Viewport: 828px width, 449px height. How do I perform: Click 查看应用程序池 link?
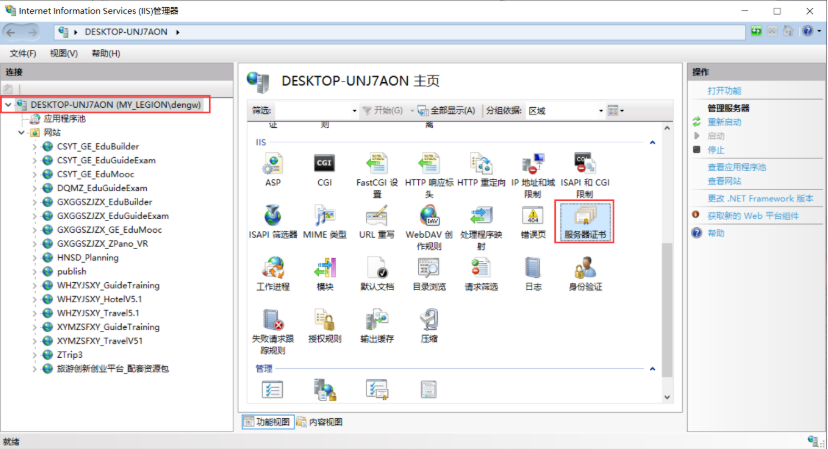pyautogui.click(x=737, y=167)
